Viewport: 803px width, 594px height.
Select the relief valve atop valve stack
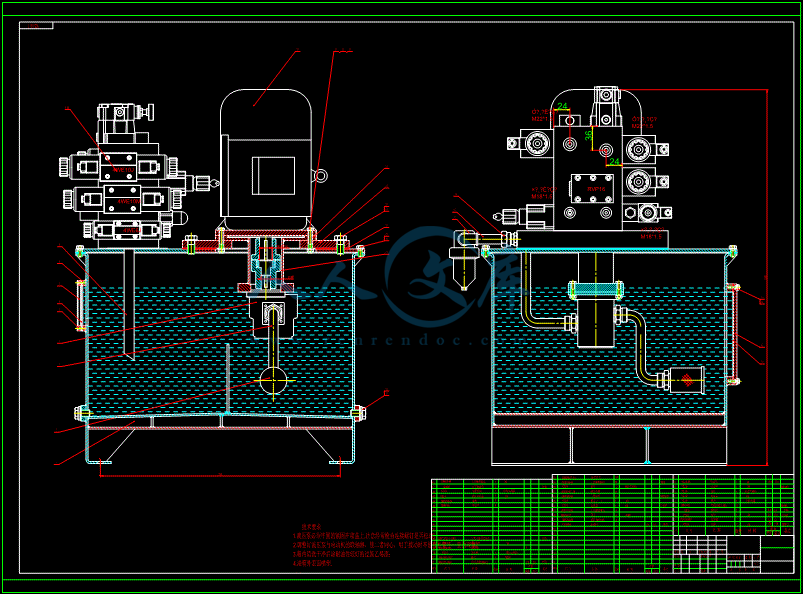click(122, 118)
